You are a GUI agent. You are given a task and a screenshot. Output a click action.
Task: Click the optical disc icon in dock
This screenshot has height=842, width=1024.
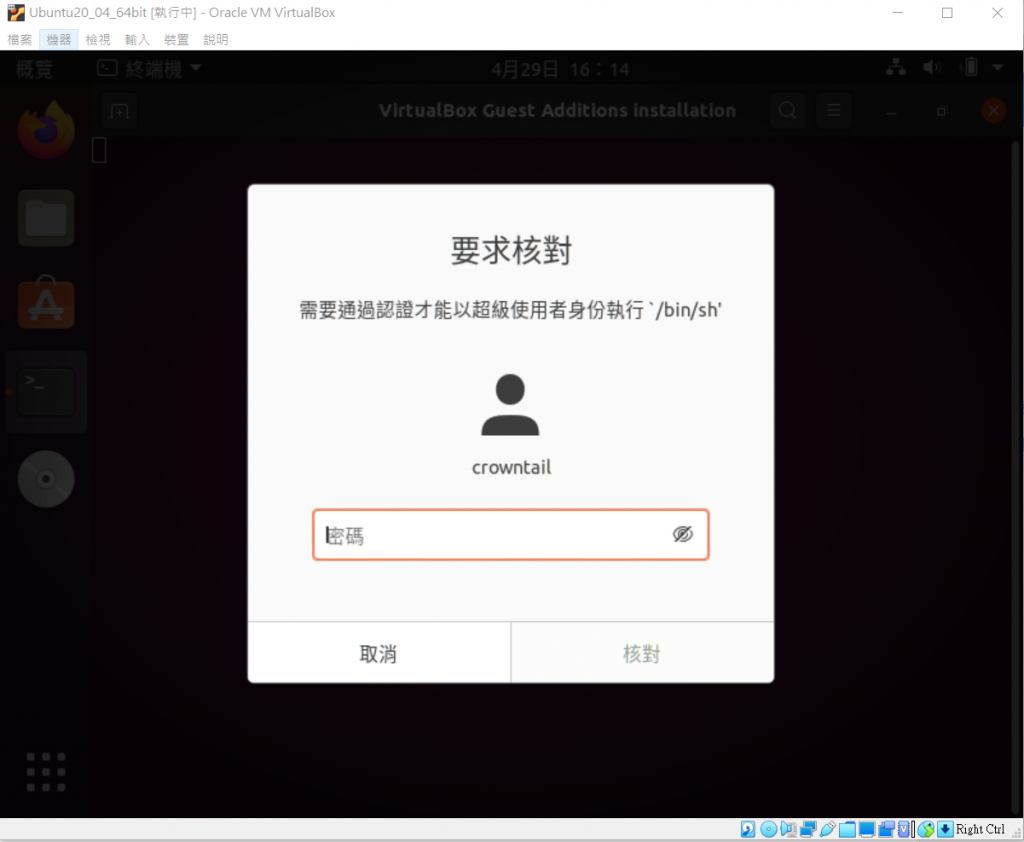[x=46, y=479]
